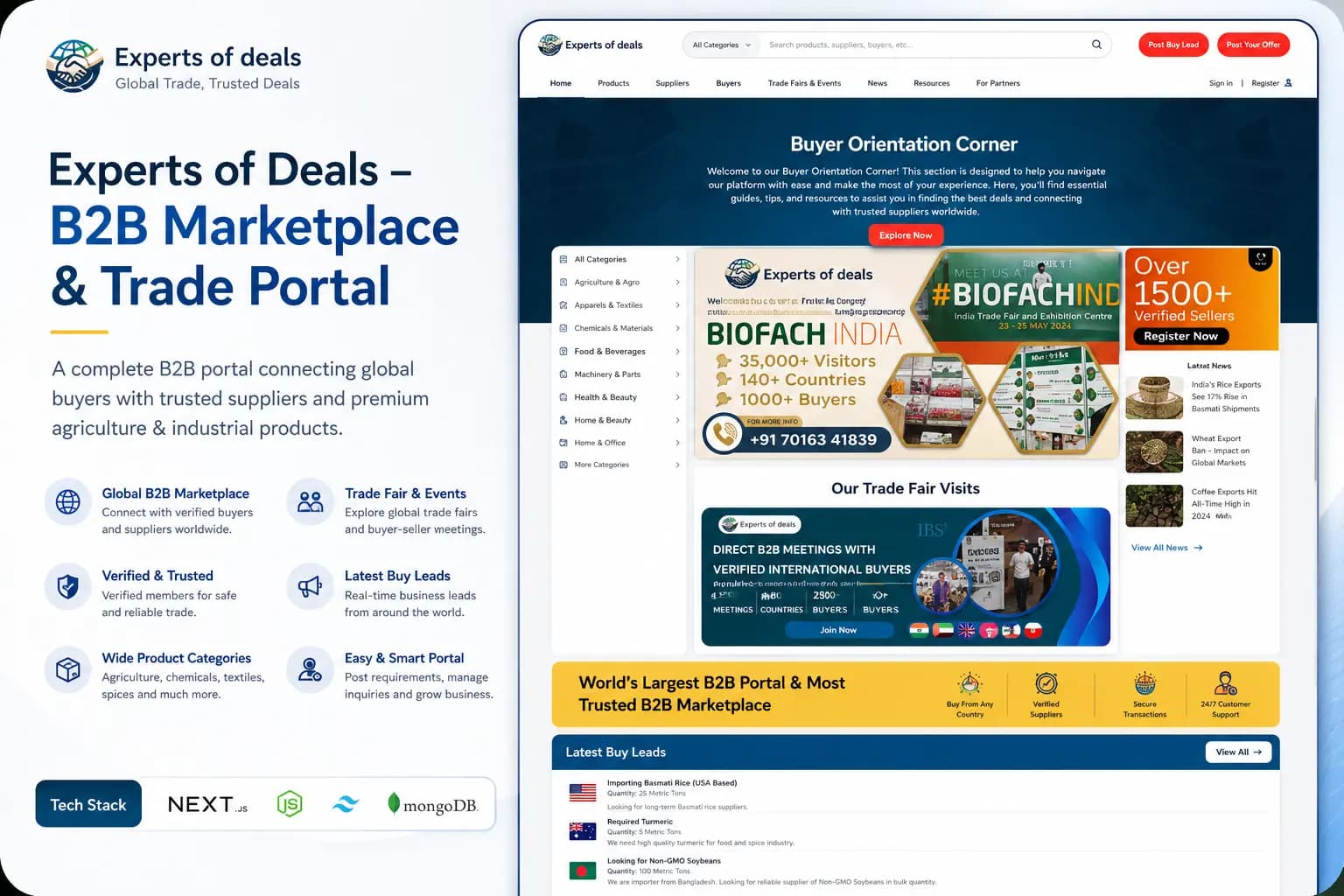The image size is (1344, 896).
Task: Click the India flag on trade fair banner
Action: click(x=919, y=630)
